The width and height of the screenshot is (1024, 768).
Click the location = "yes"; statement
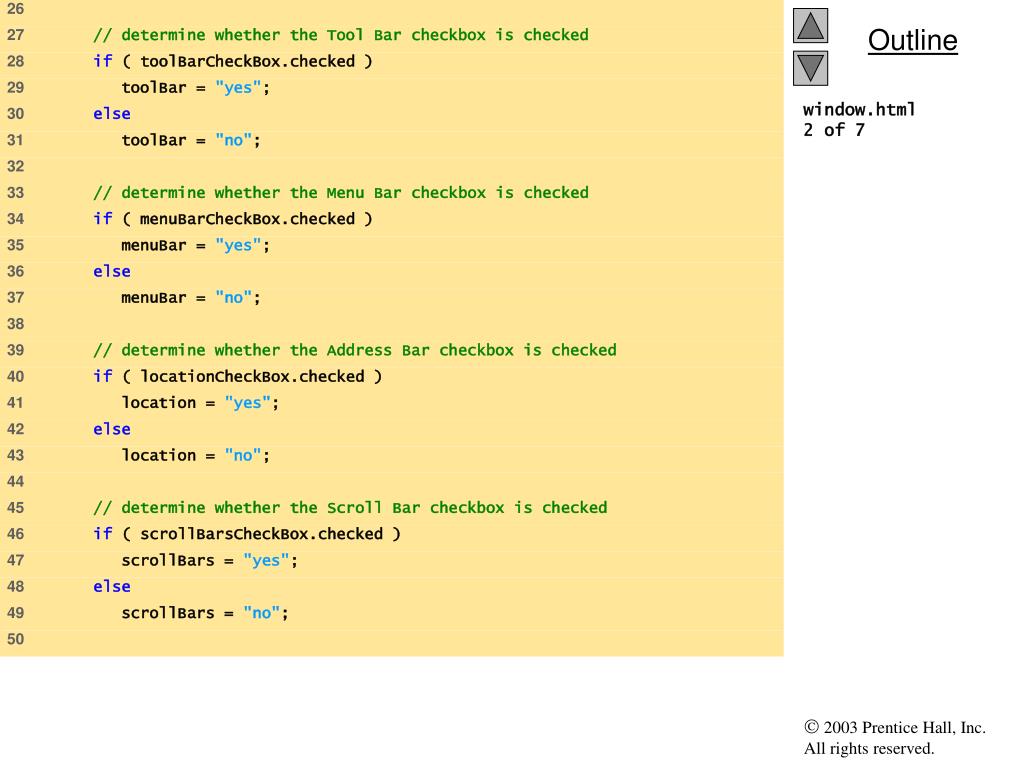click(200, 403)
